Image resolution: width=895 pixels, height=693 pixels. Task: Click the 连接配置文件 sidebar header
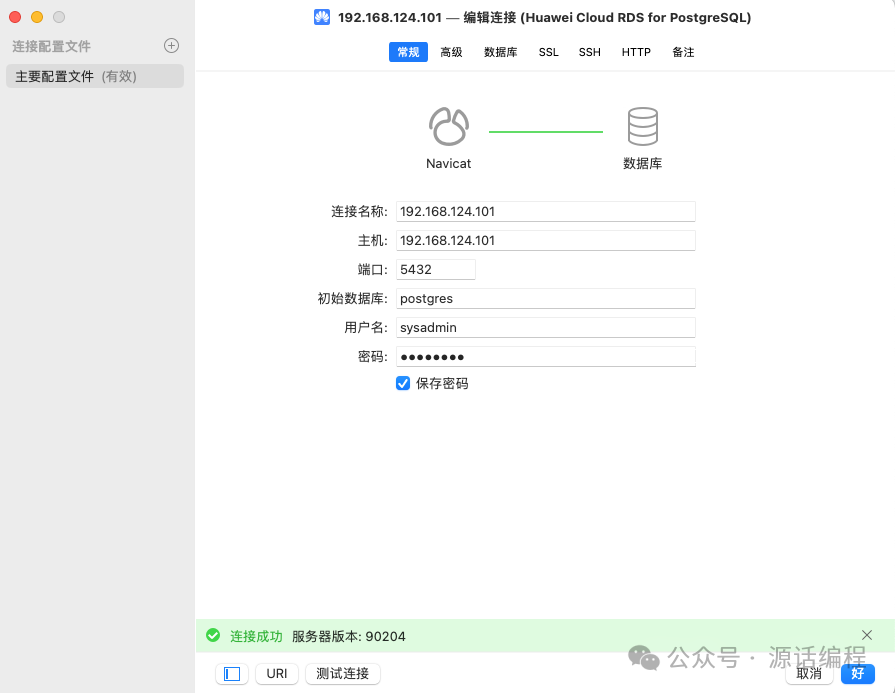tap(51, 46)
